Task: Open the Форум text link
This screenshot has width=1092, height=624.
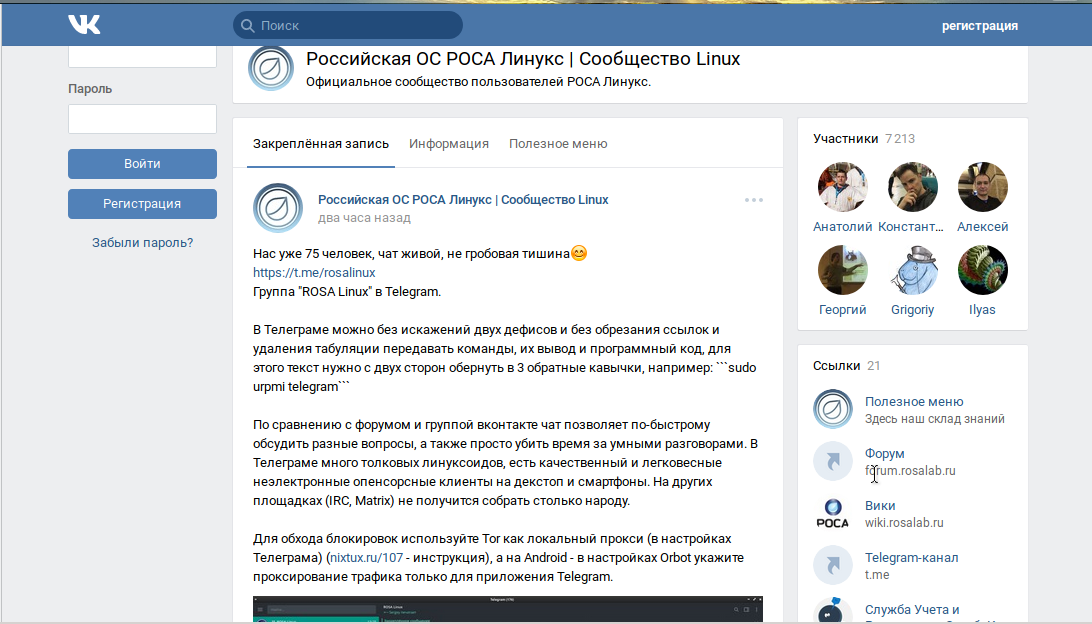Action: [884, 453]
